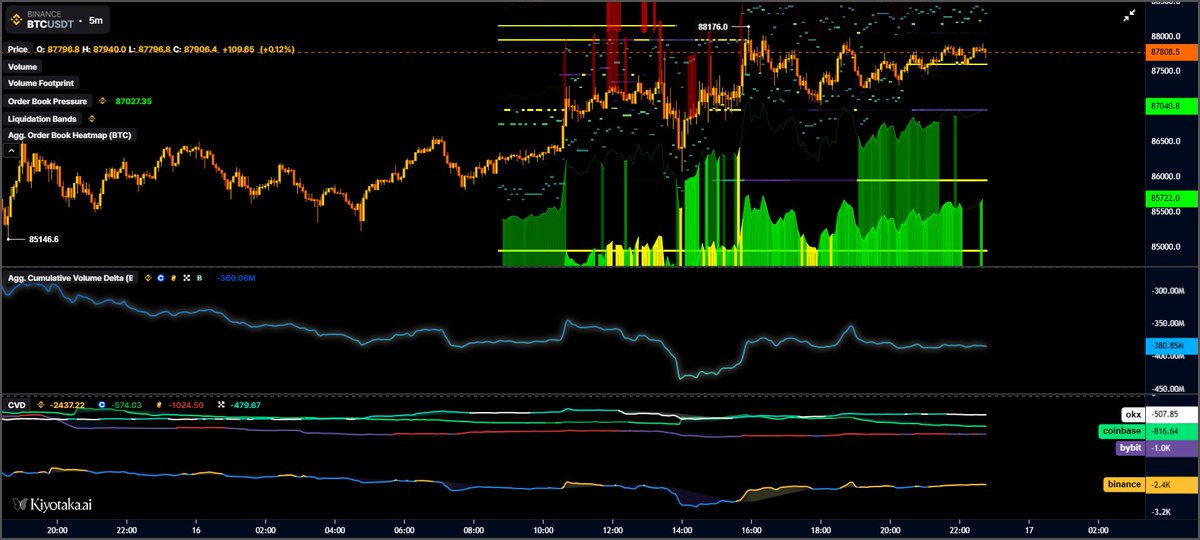Viewport: 1200px width, 540px height.
Task: Click the -300.00M axis label
Action: 1167,291
